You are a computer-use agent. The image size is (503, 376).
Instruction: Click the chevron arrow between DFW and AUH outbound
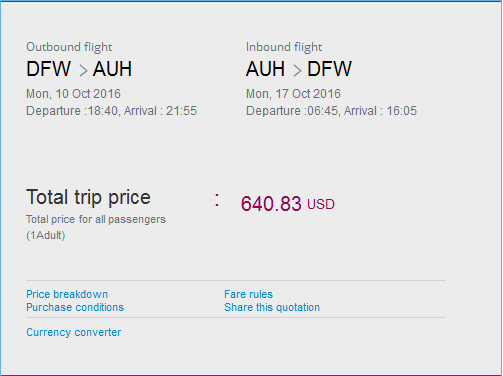(83, 70)
